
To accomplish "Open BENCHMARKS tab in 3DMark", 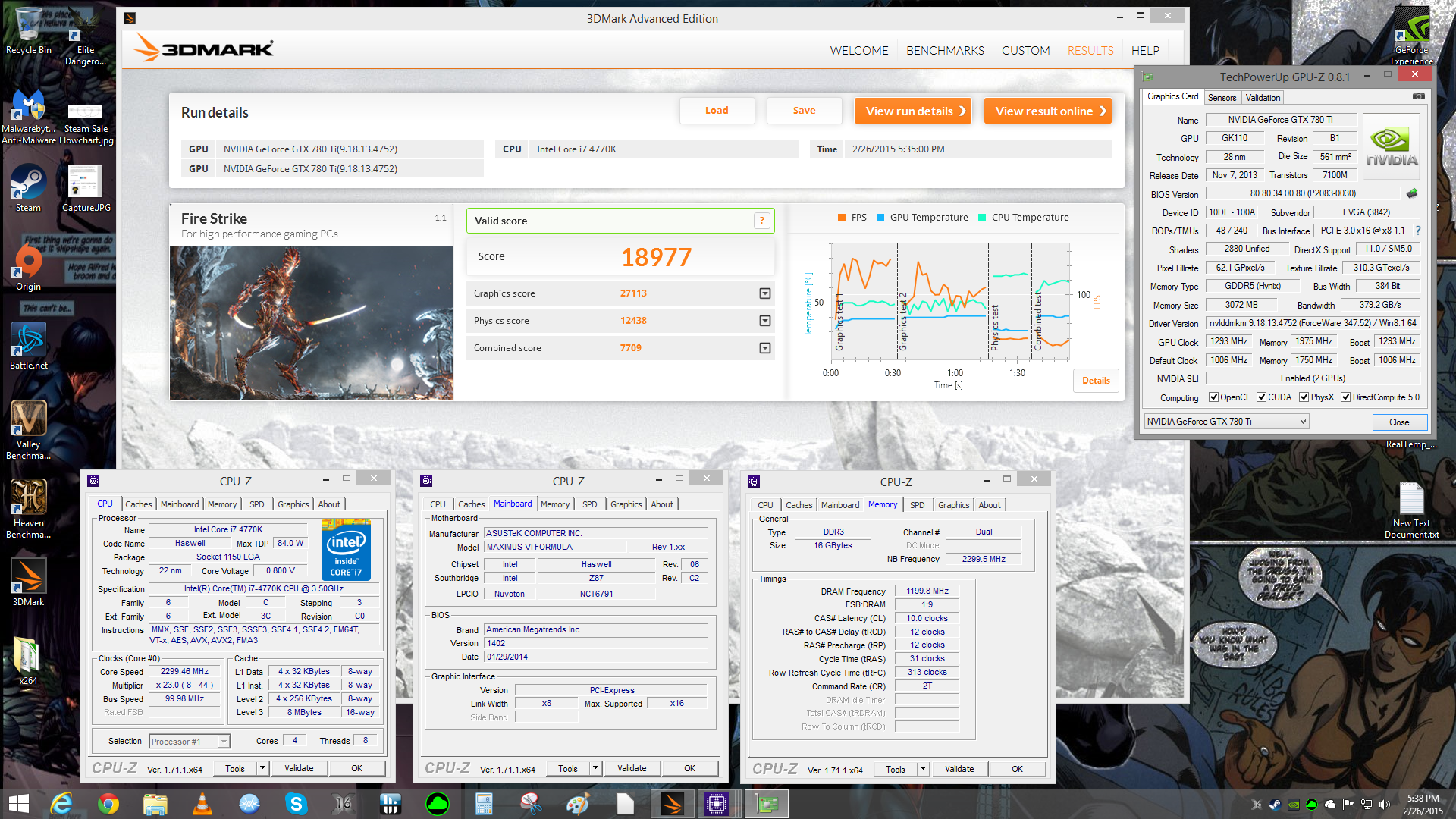I will tap(945, 51).
